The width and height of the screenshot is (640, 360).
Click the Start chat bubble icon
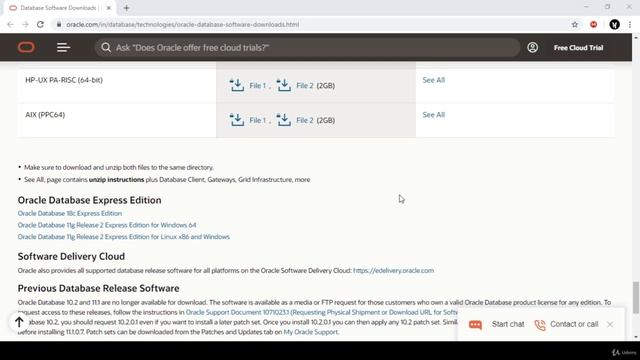point(475,324)
